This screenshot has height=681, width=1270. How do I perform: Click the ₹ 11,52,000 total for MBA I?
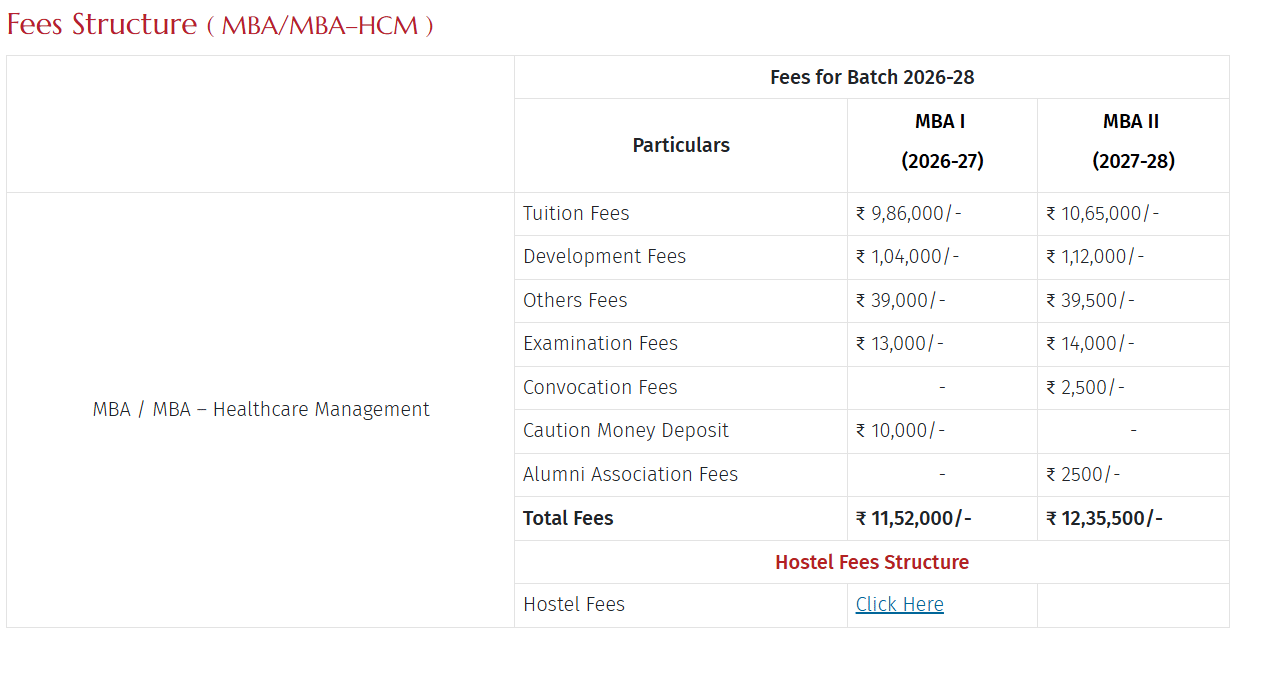tap(913, 518)
